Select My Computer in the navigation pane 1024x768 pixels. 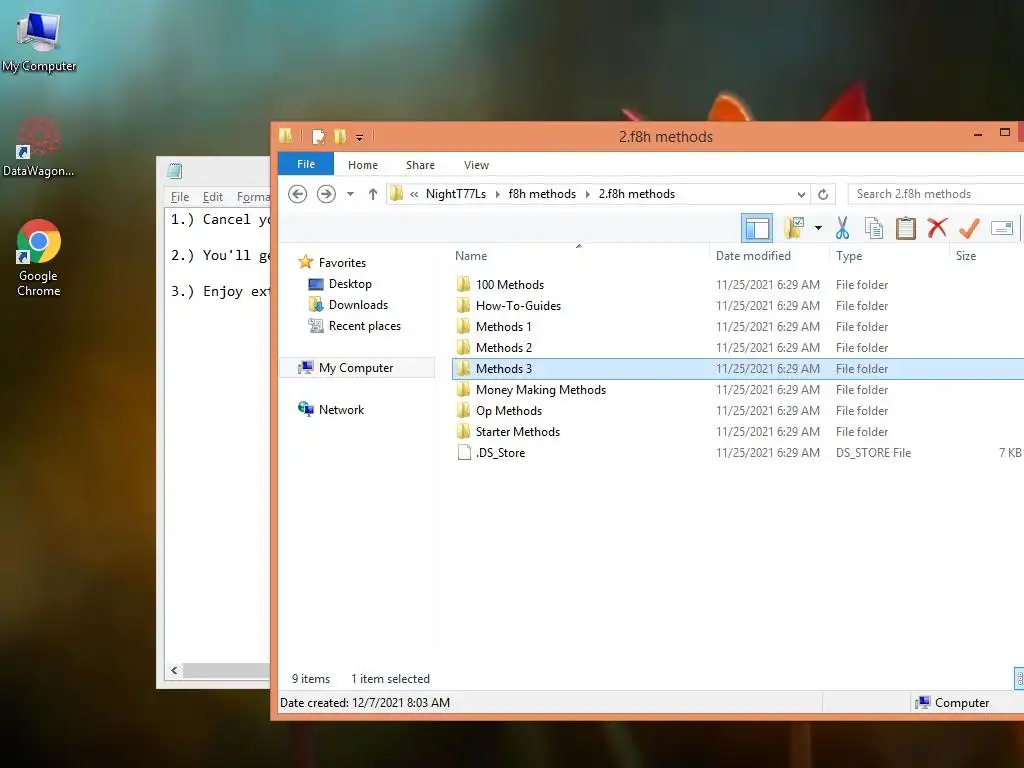pos(356,368)
